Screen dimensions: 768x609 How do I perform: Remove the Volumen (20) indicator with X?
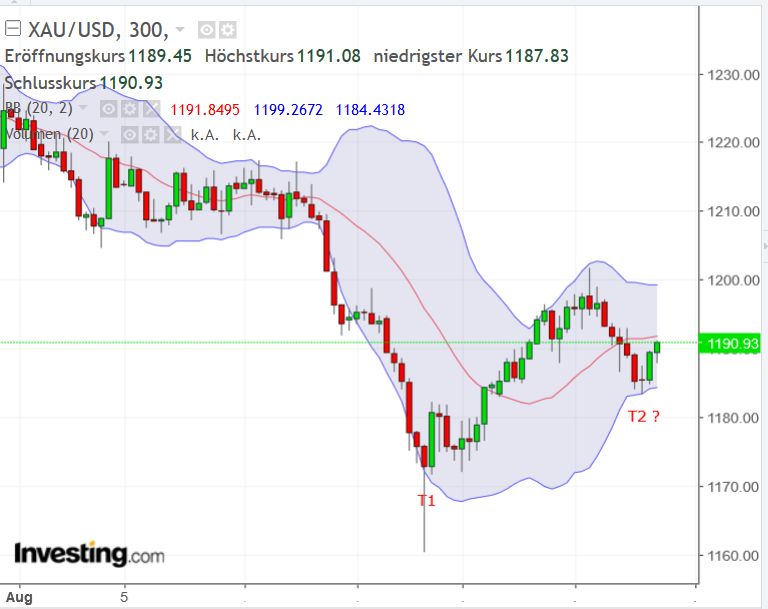click(172, 134)
